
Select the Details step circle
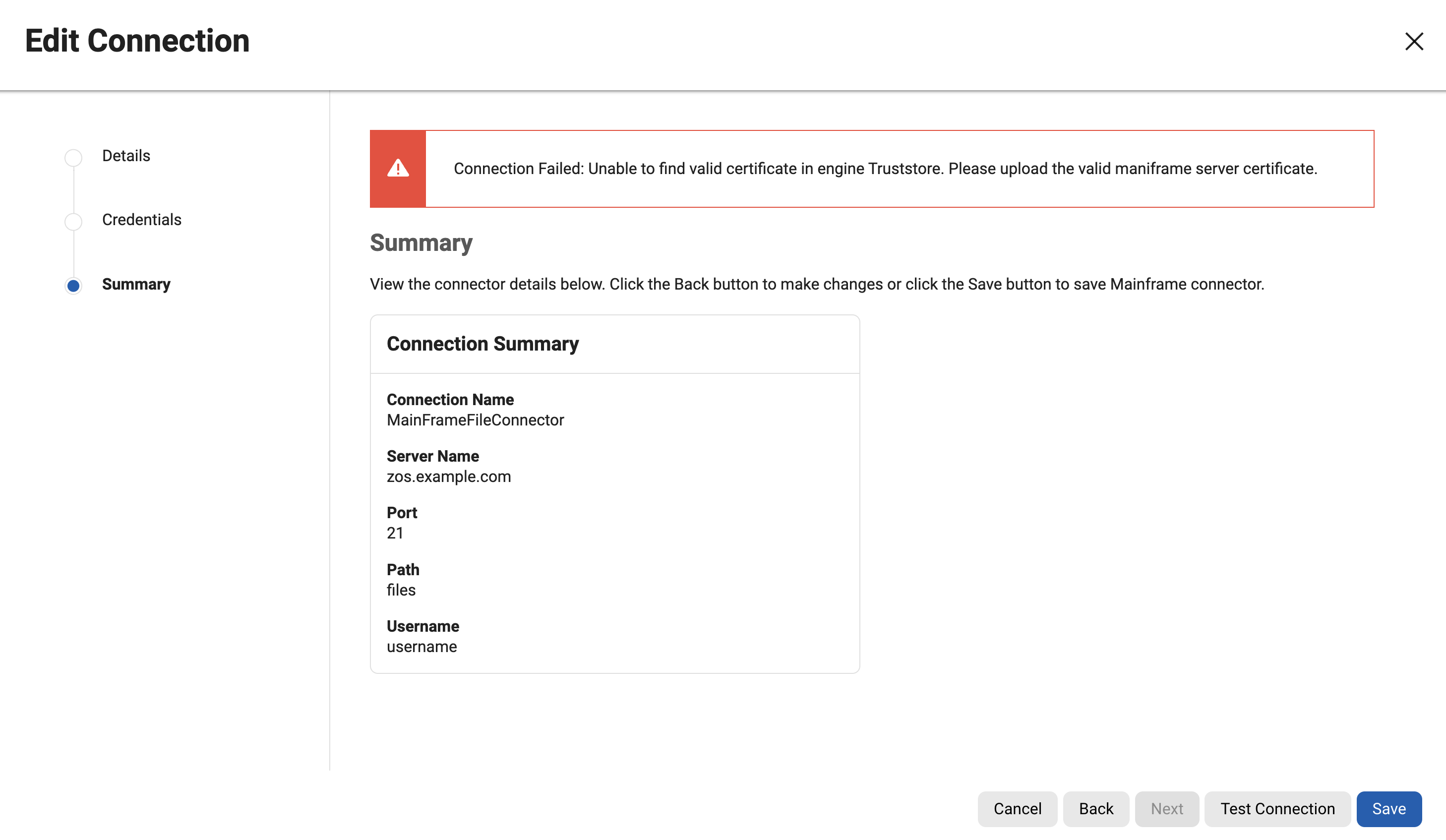point(73,157)
